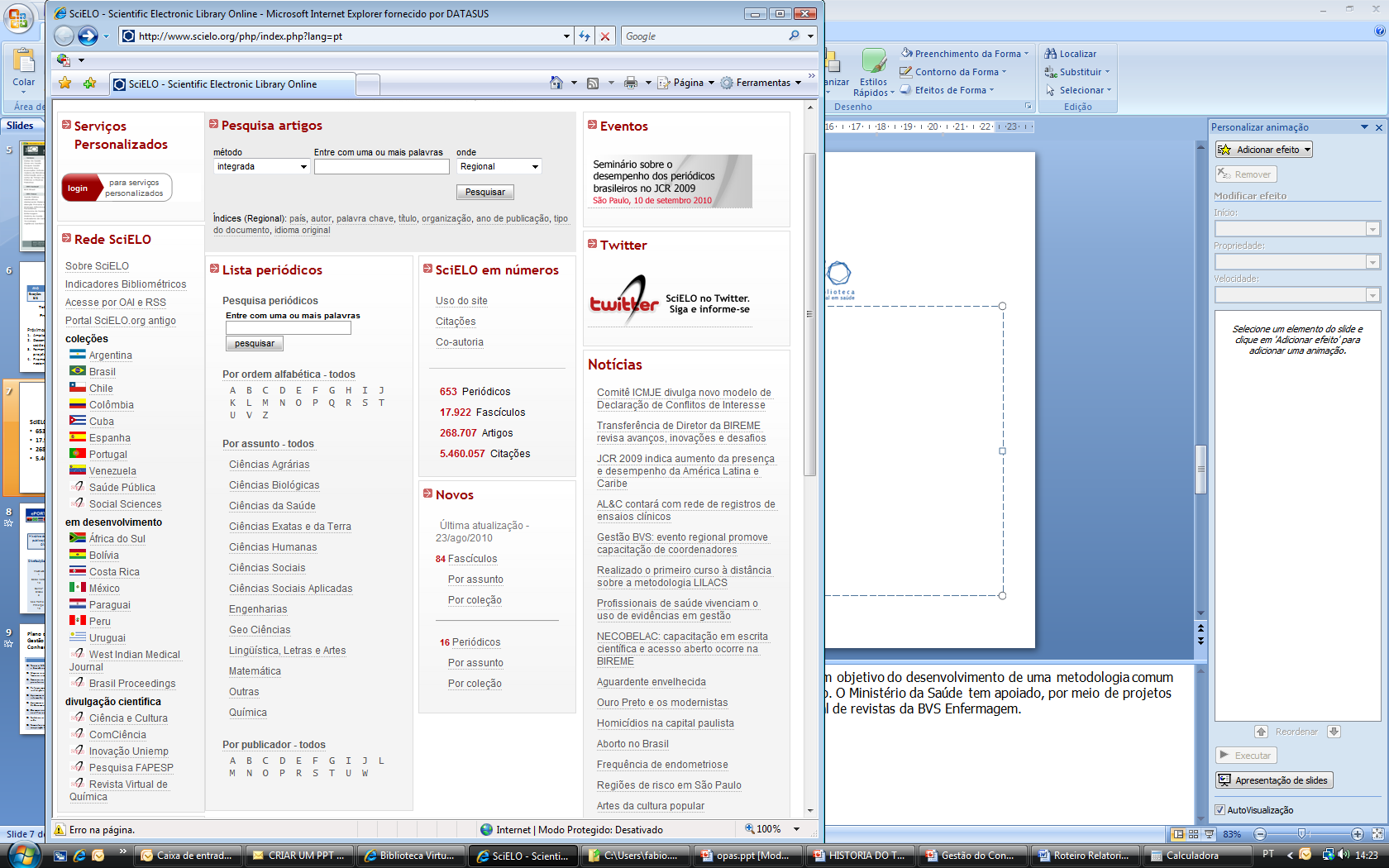Click the PowerPoint zoom slider handle
Screen dimensions: 1389x868
click(1301, 834)
